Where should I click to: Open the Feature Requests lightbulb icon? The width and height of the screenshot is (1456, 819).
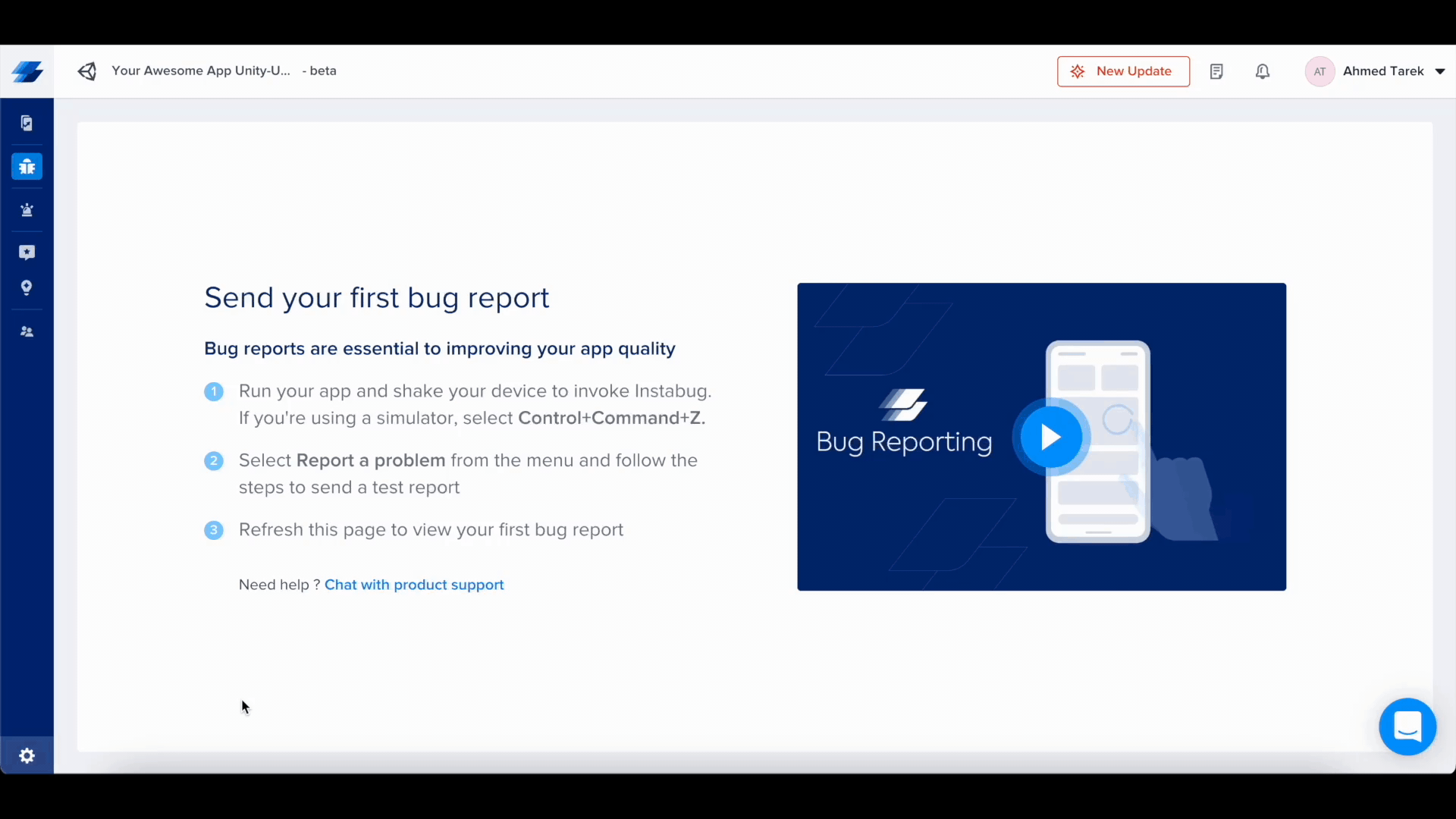click(x=27, y=288)
